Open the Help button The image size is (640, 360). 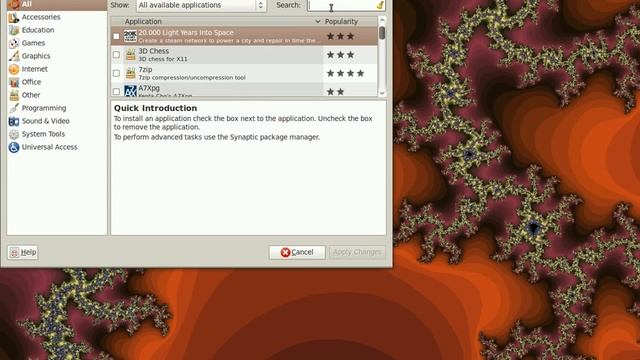tap(23, 252)
